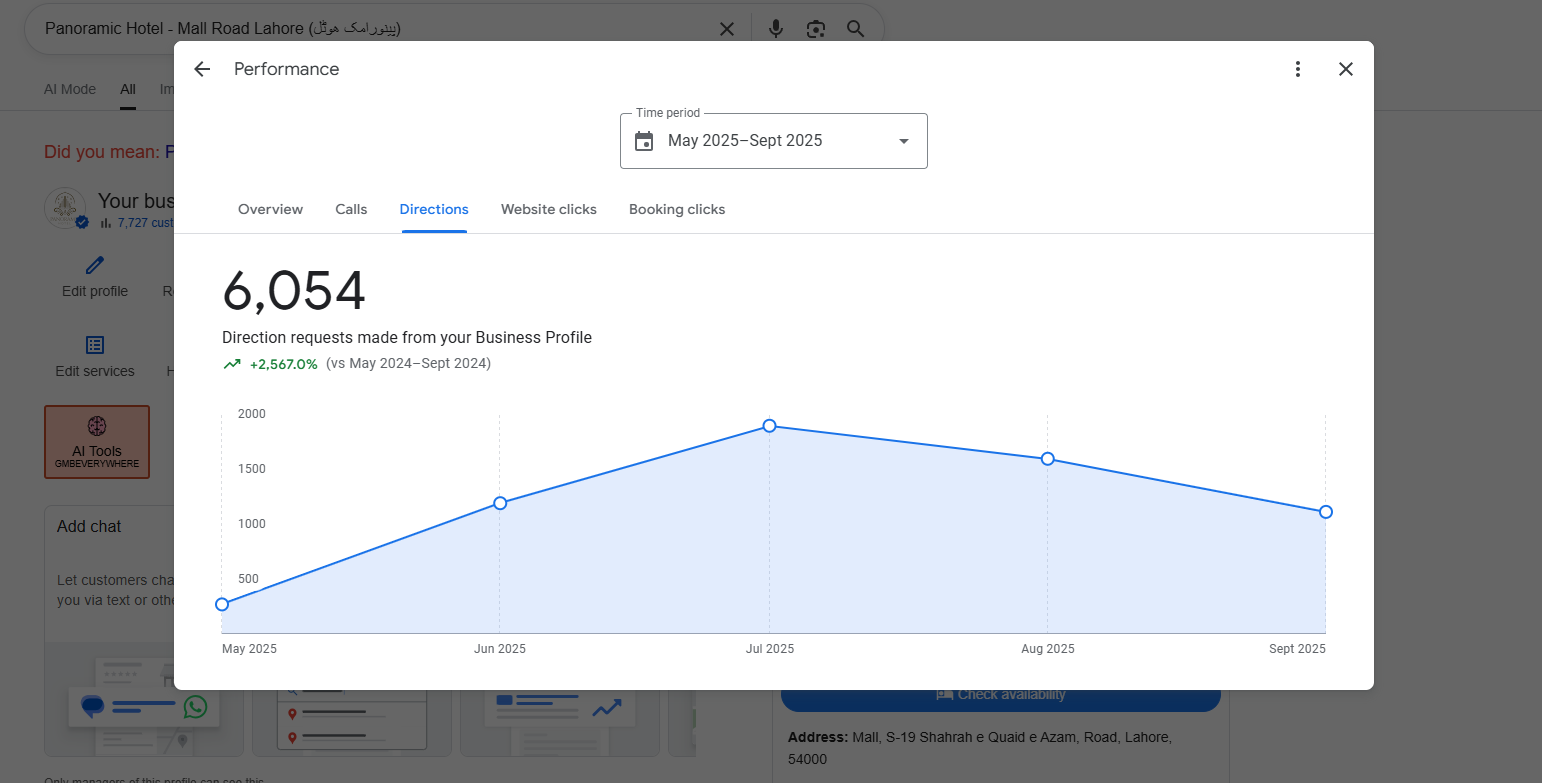Open the Booking clicks tab
This screenshot has height=783, width=1542.
pyautogui.click(x=677, y=209)
